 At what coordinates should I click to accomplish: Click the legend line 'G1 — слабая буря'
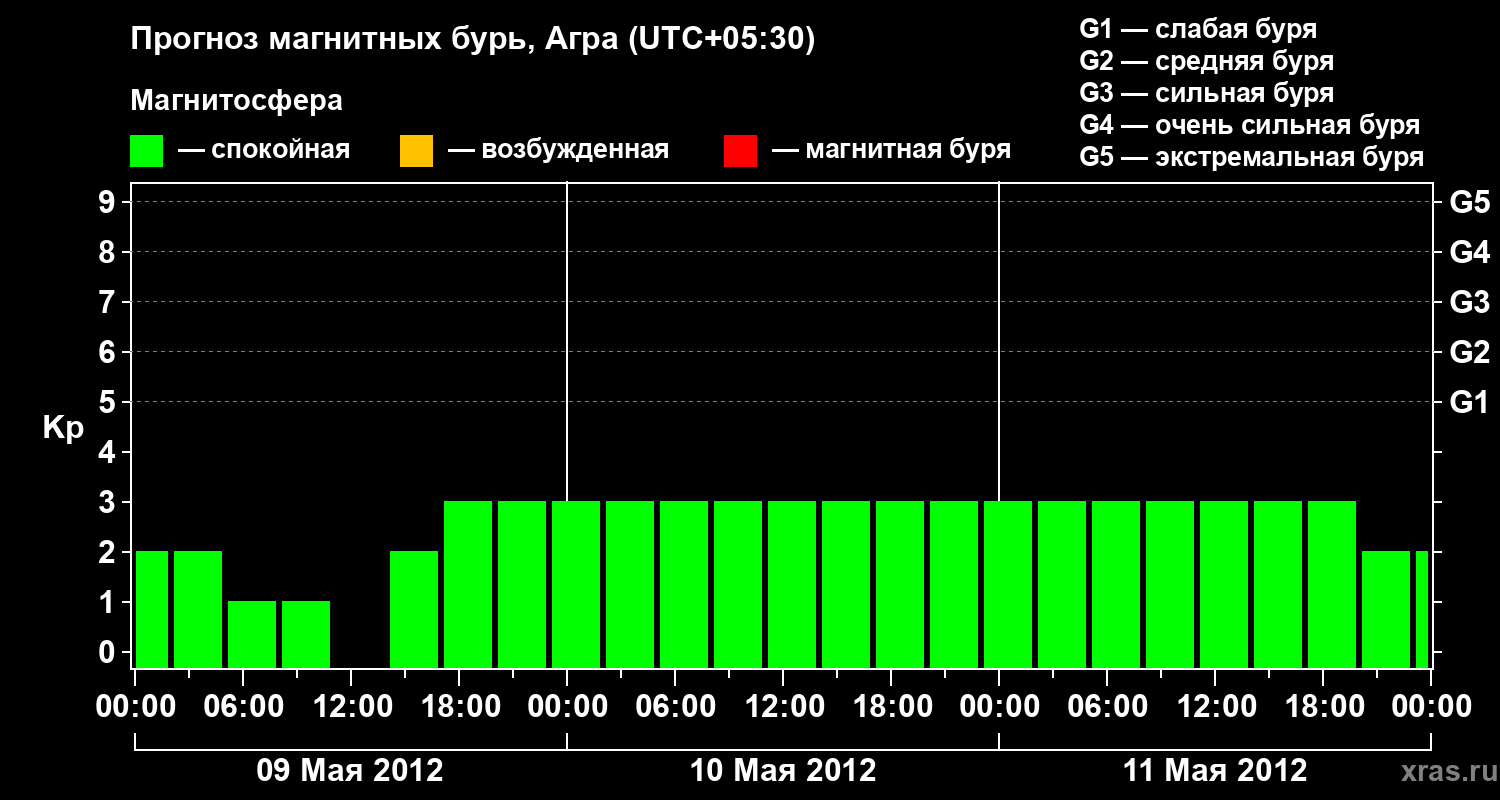[x=1198, y=29]
